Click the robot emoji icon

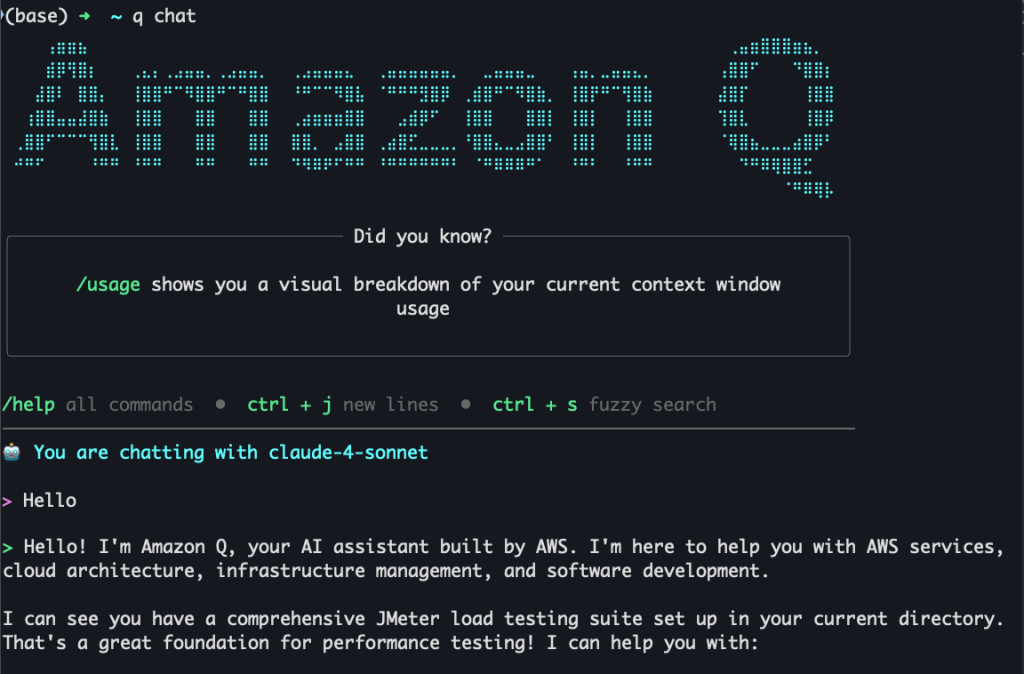coord(12,452)
